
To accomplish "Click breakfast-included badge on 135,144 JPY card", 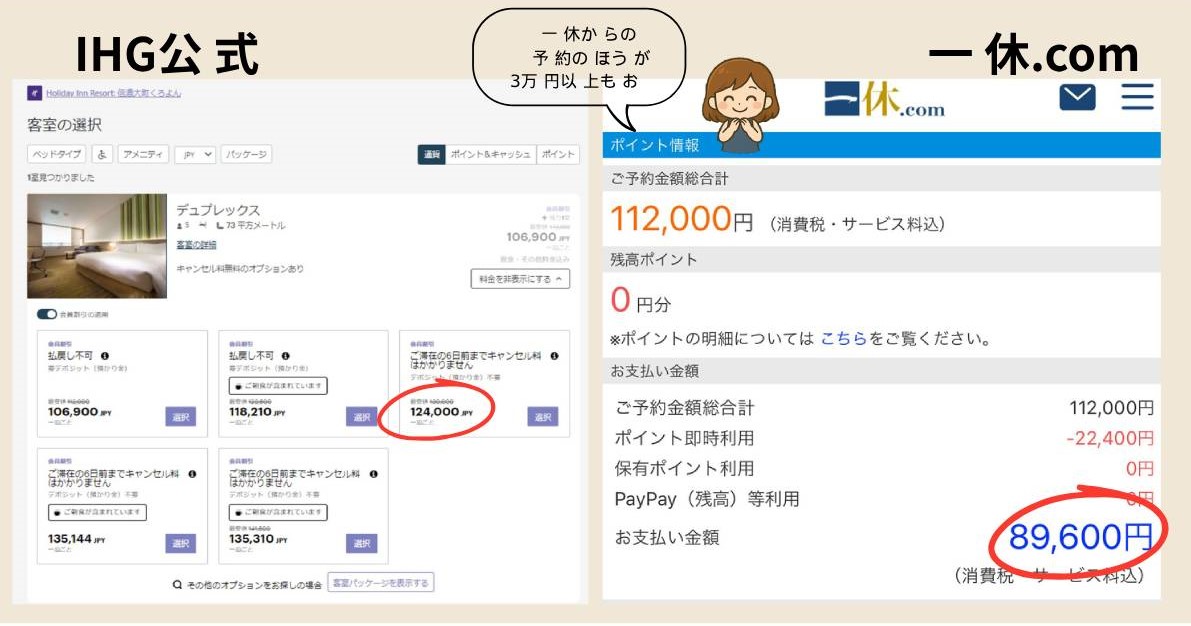I will [x=97, y=512].
